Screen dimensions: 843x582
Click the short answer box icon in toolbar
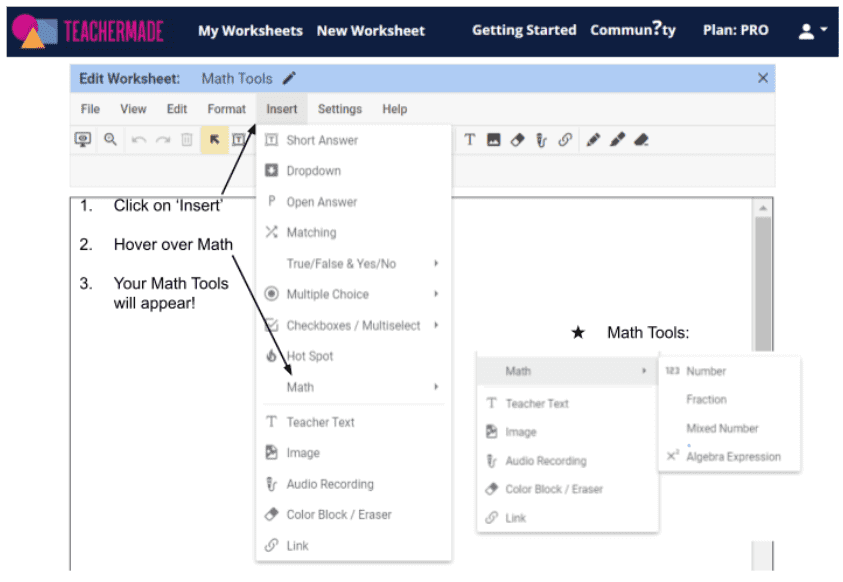(238, 140)
